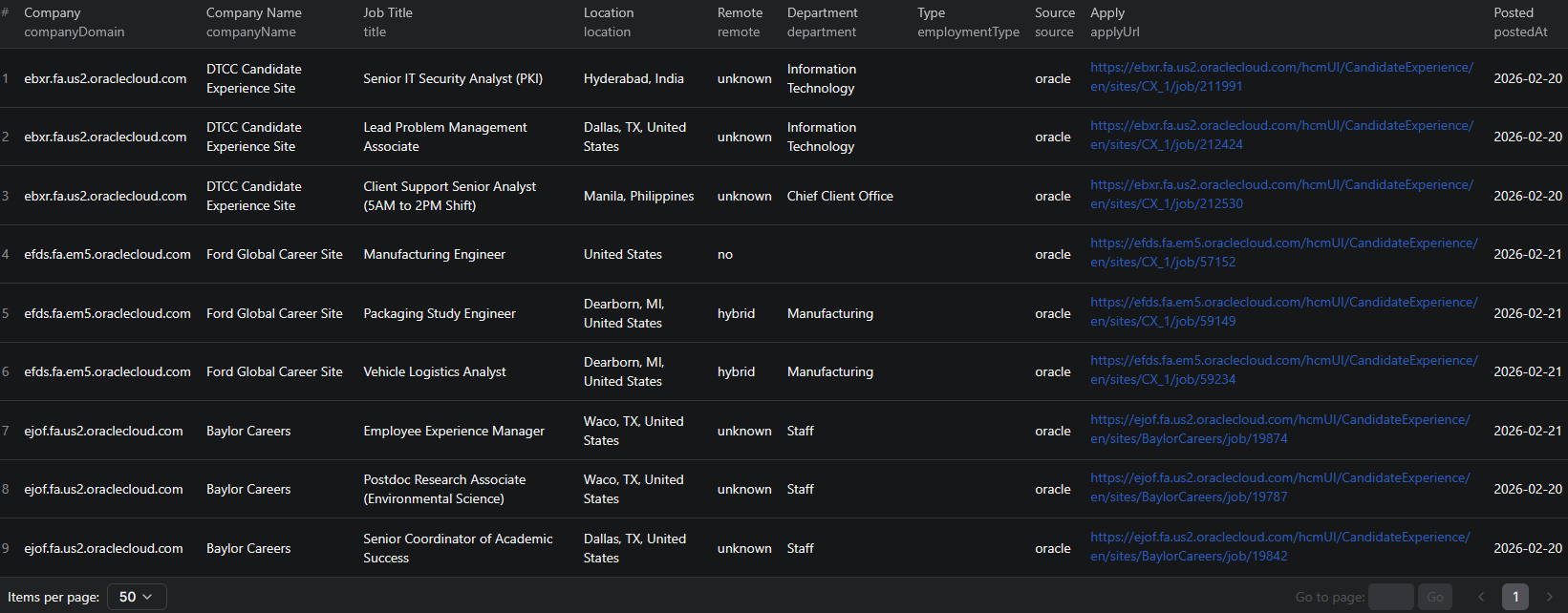
Task: Open Ford apply link for job 57152
Action: [x=1282, y=253]
